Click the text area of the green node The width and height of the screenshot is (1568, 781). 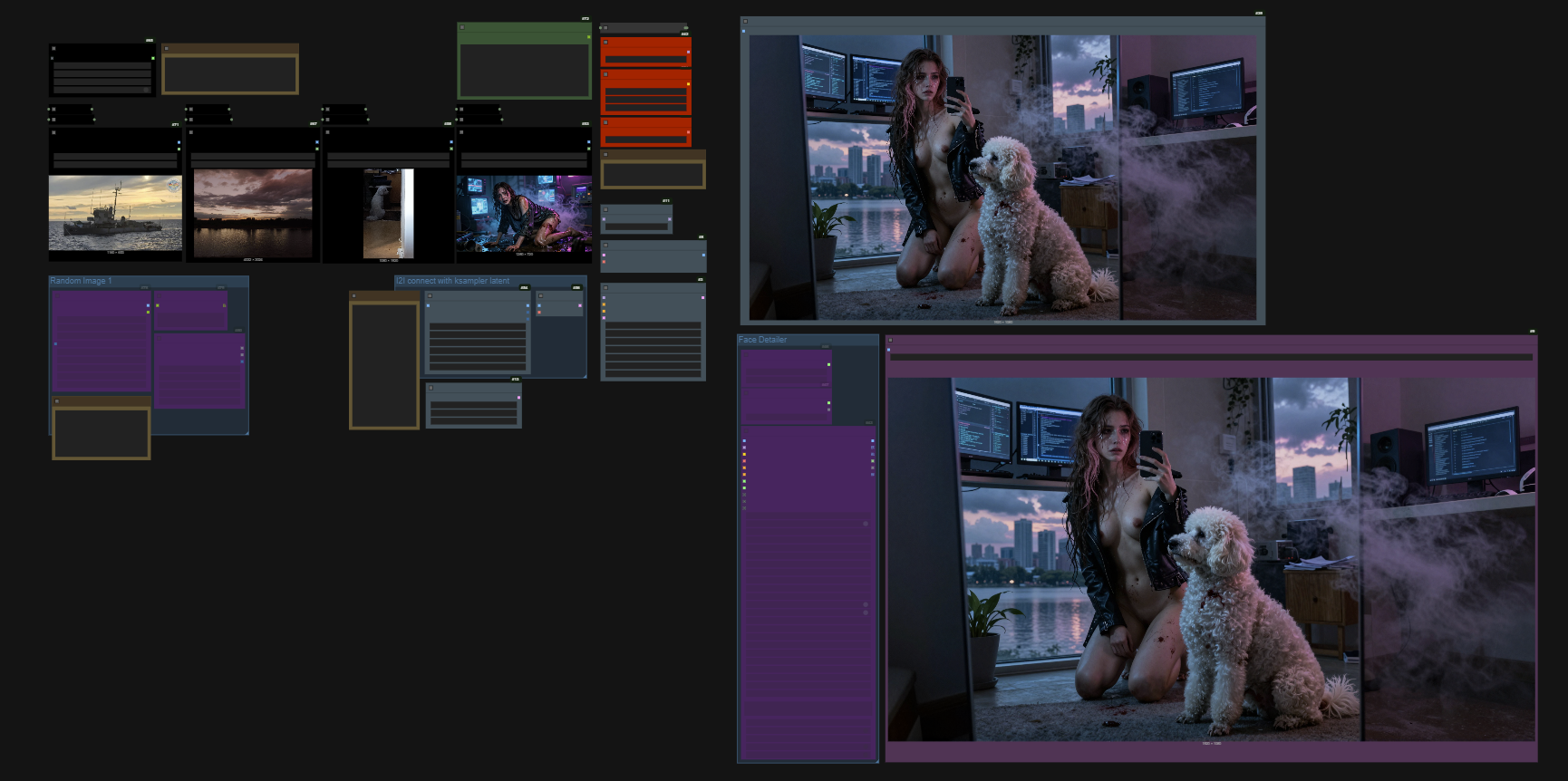(x=525, y=70)
